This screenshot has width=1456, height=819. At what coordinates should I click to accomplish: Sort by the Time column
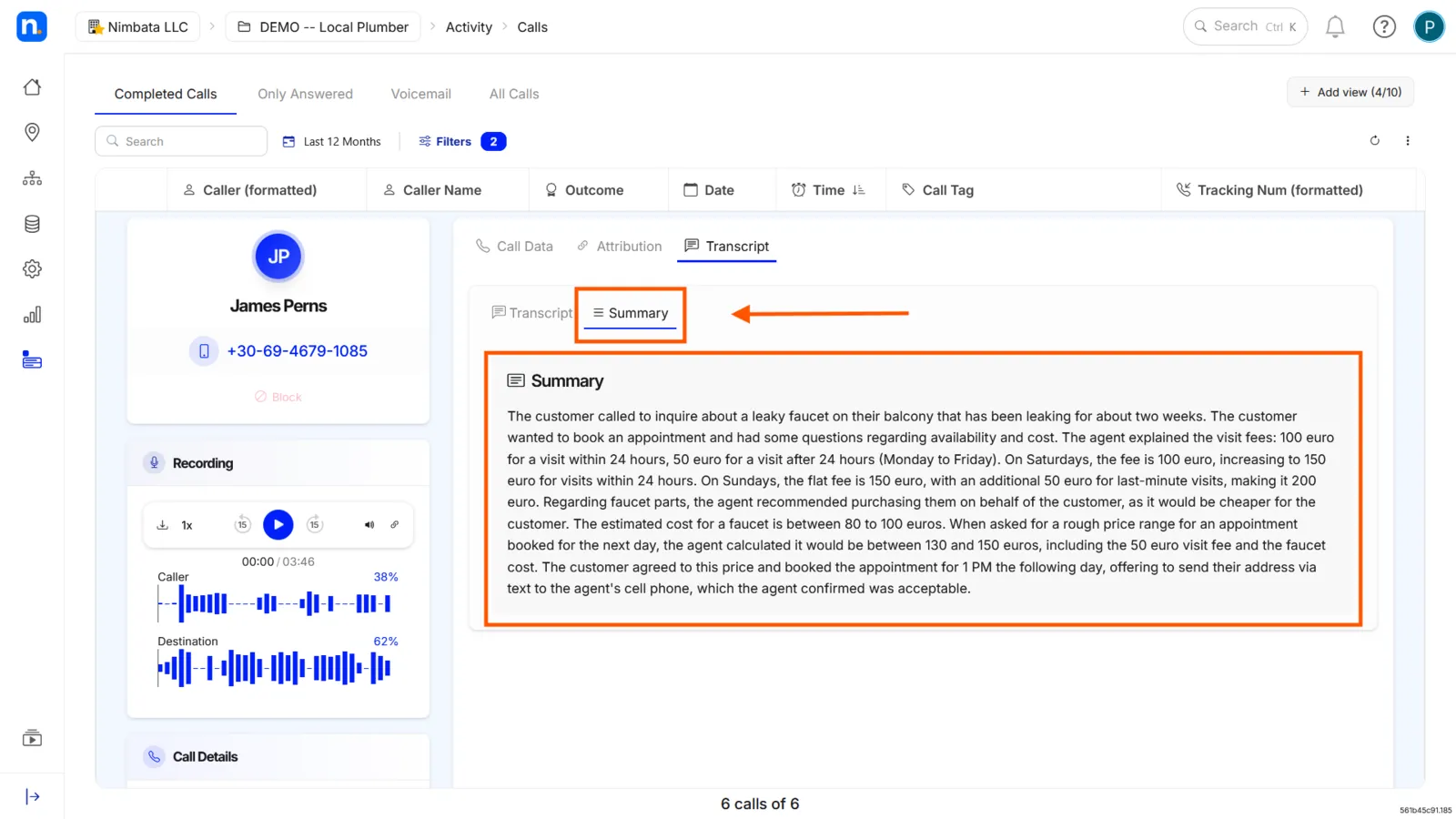point(829,190)
